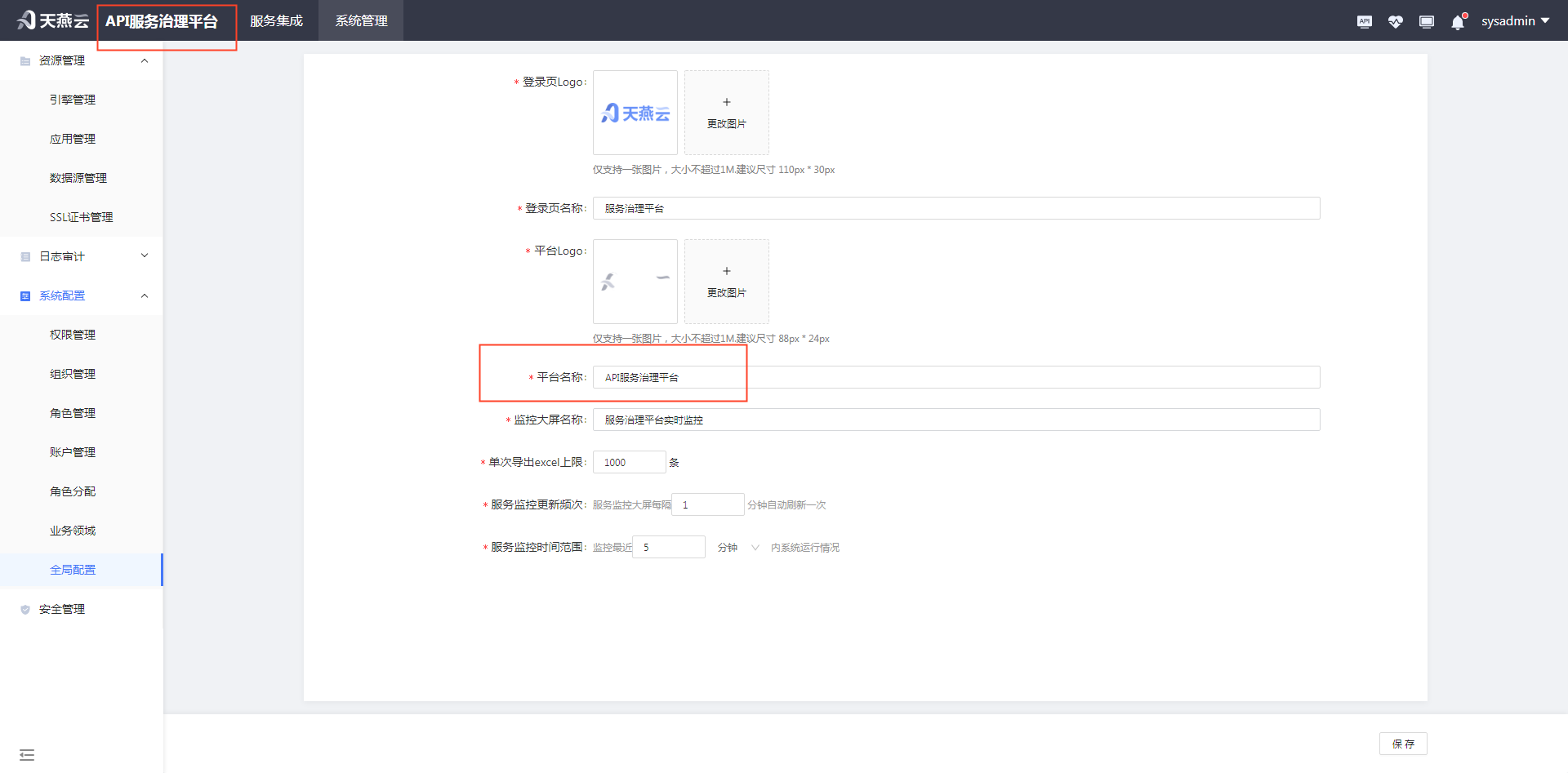Click the 天燕云 logo in header

pos(53,20)
